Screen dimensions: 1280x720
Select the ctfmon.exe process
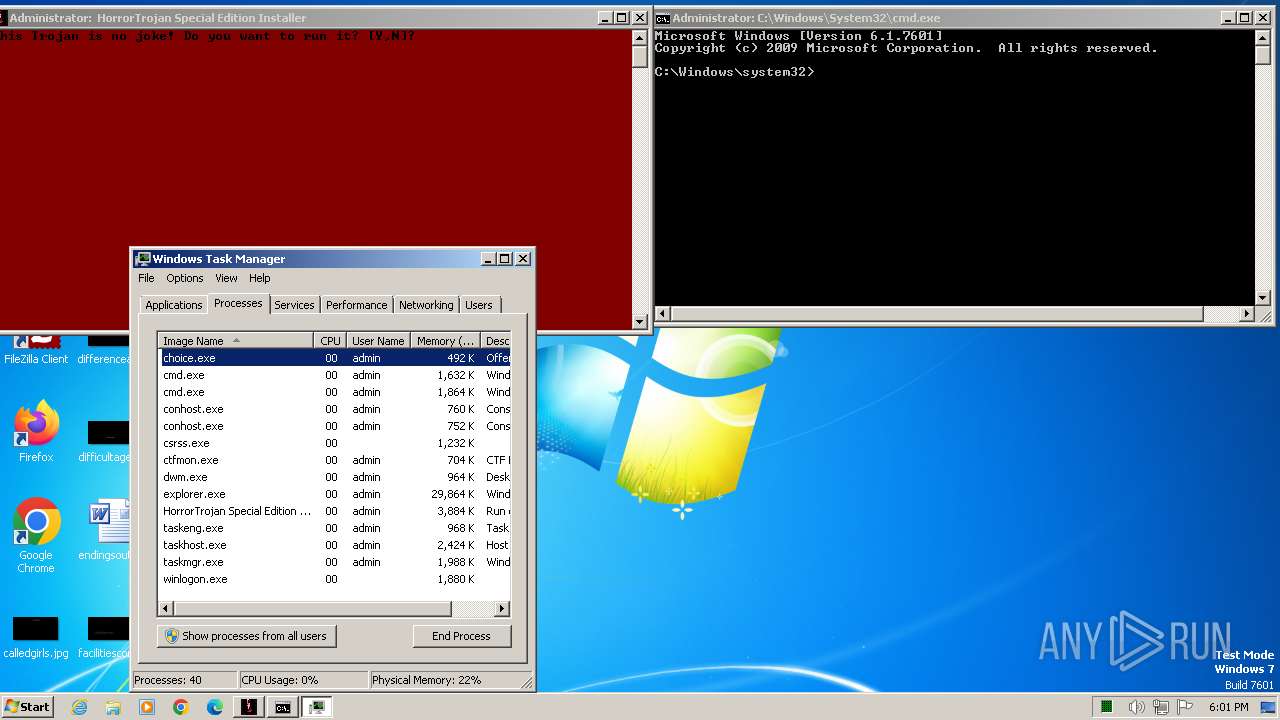click(x=335, y=460)
